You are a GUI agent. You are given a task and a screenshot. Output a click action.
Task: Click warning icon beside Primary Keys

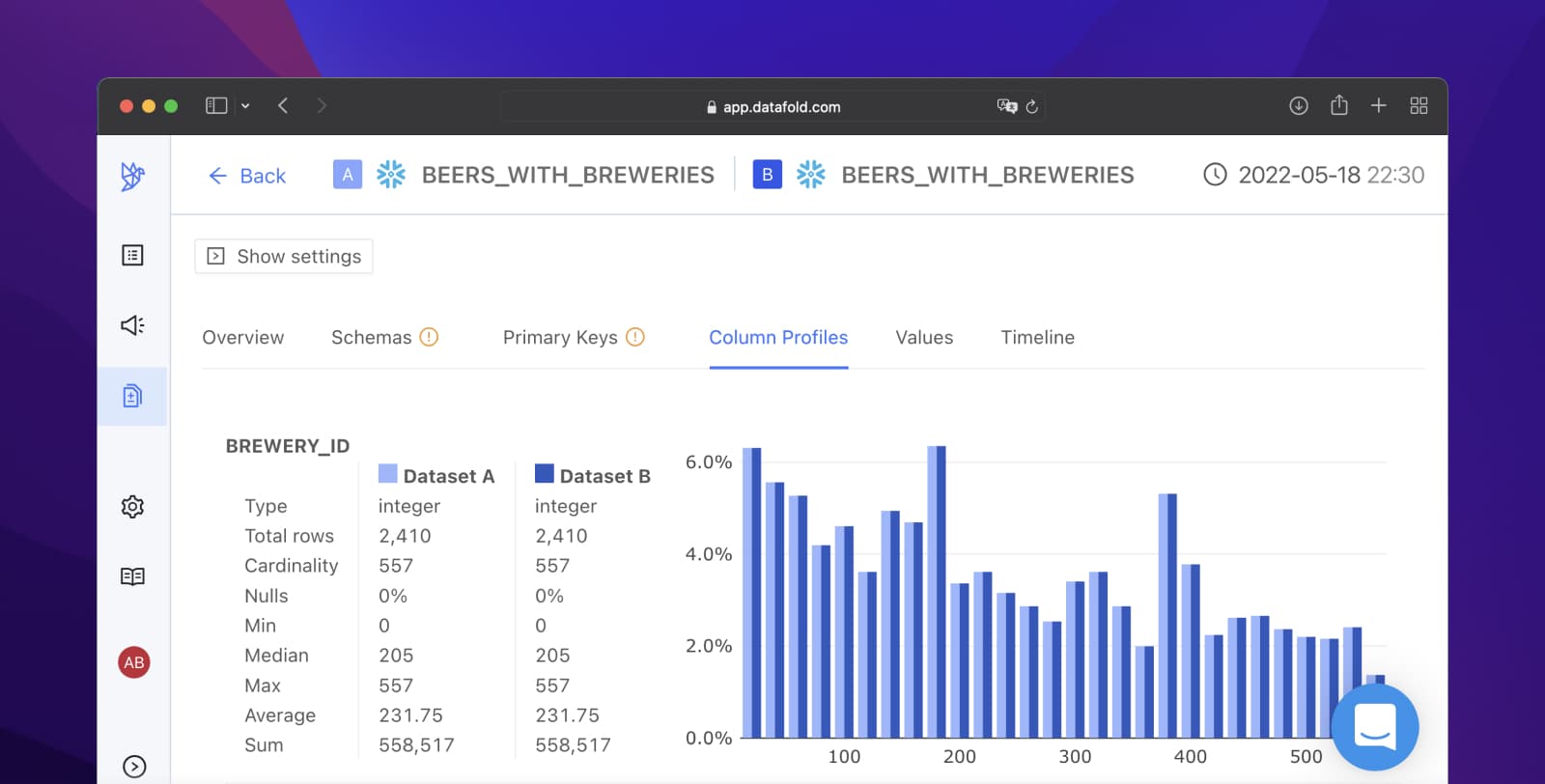[x=635, y=337]
